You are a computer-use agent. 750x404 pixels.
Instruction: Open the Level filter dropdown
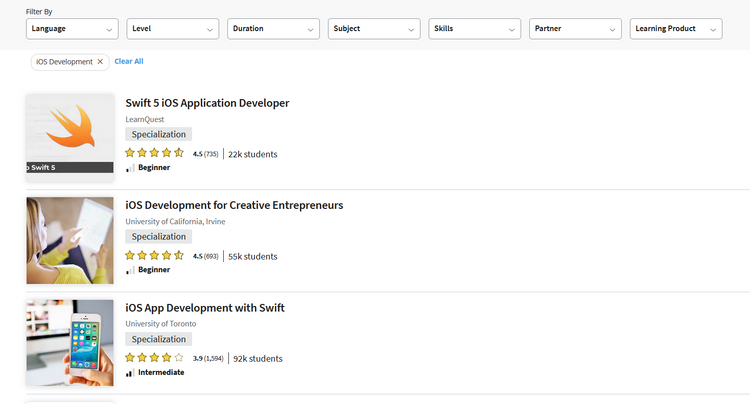[173, 29]
